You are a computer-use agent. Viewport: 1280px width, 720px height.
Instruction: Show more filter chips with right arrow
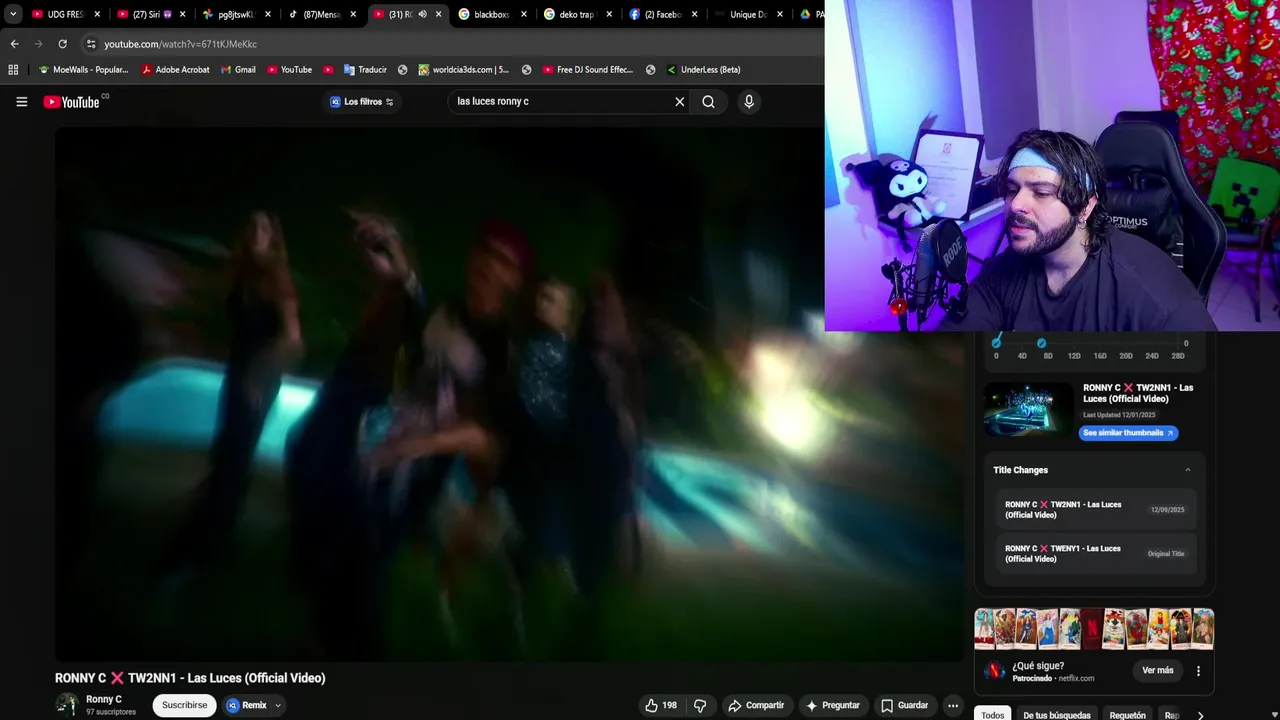(x=1200, y=715)
